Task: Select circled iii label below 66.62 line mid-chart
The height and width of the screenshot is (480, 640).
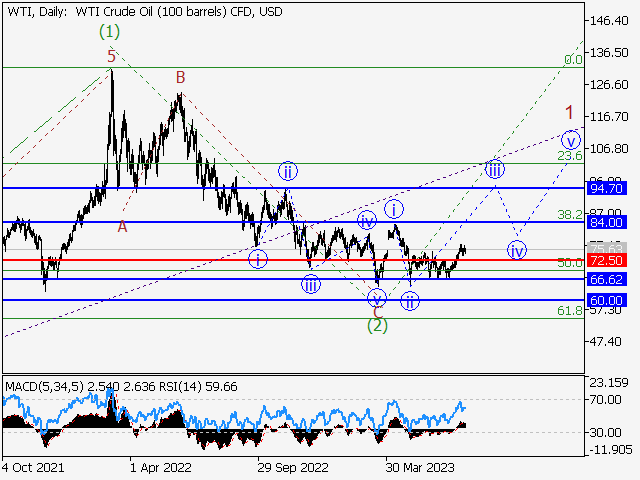Action: tap(311, 285)
